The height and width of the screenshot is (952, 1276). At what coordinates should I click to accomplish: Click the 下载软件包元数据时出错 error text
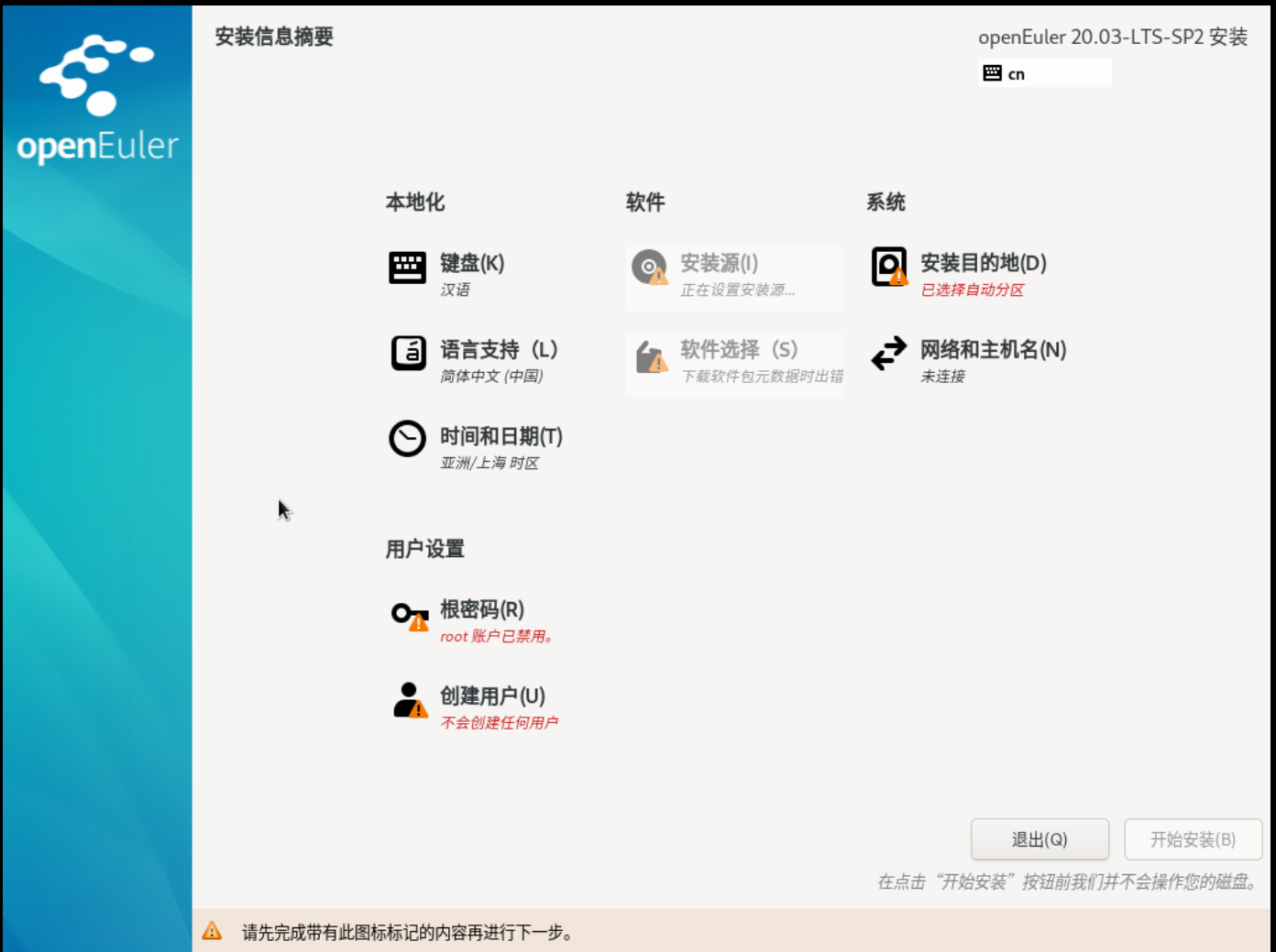click(x=762, y=376)
